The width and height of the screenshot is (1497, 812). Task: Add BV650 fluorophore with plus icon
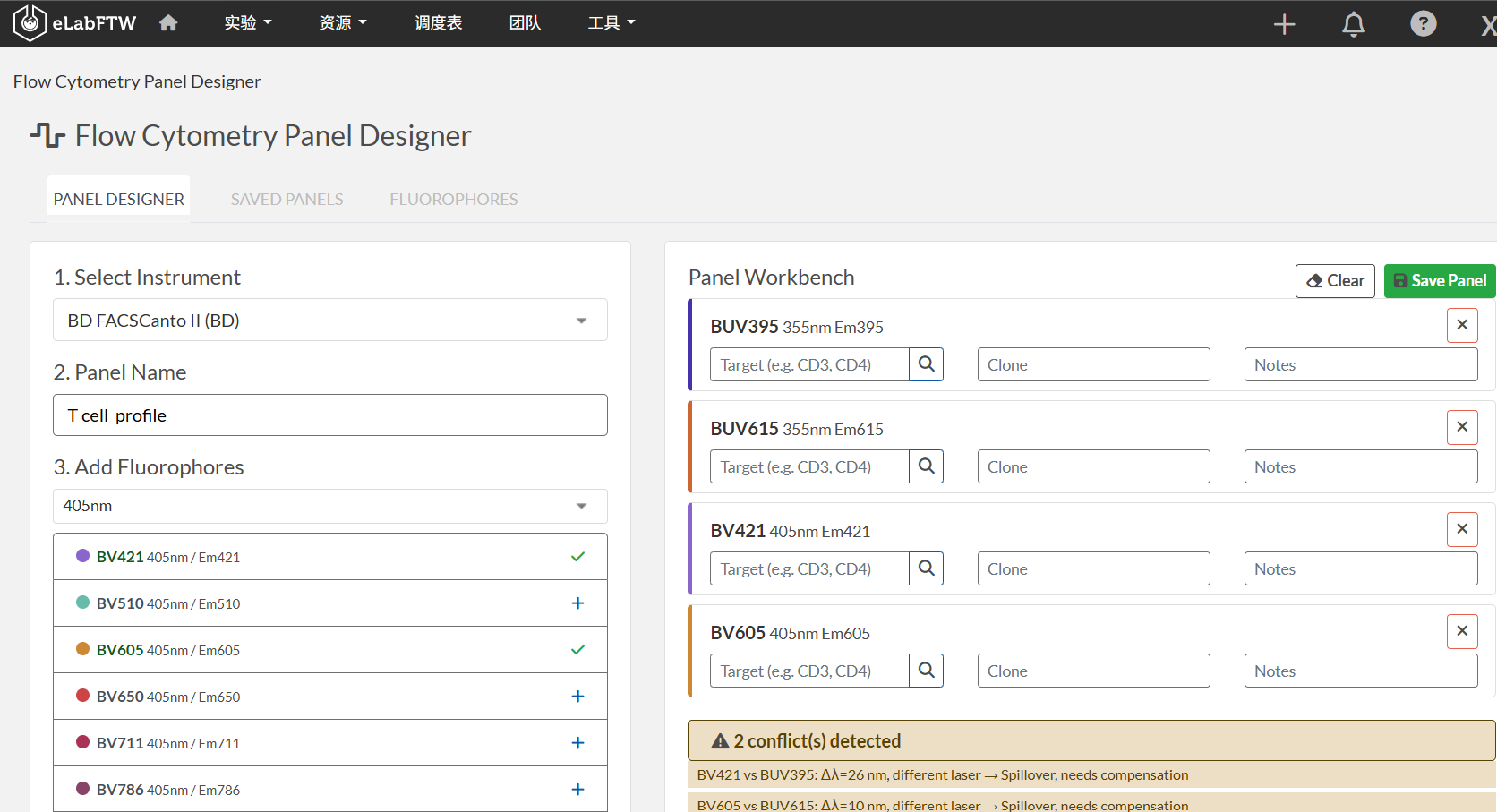point(577,697)
